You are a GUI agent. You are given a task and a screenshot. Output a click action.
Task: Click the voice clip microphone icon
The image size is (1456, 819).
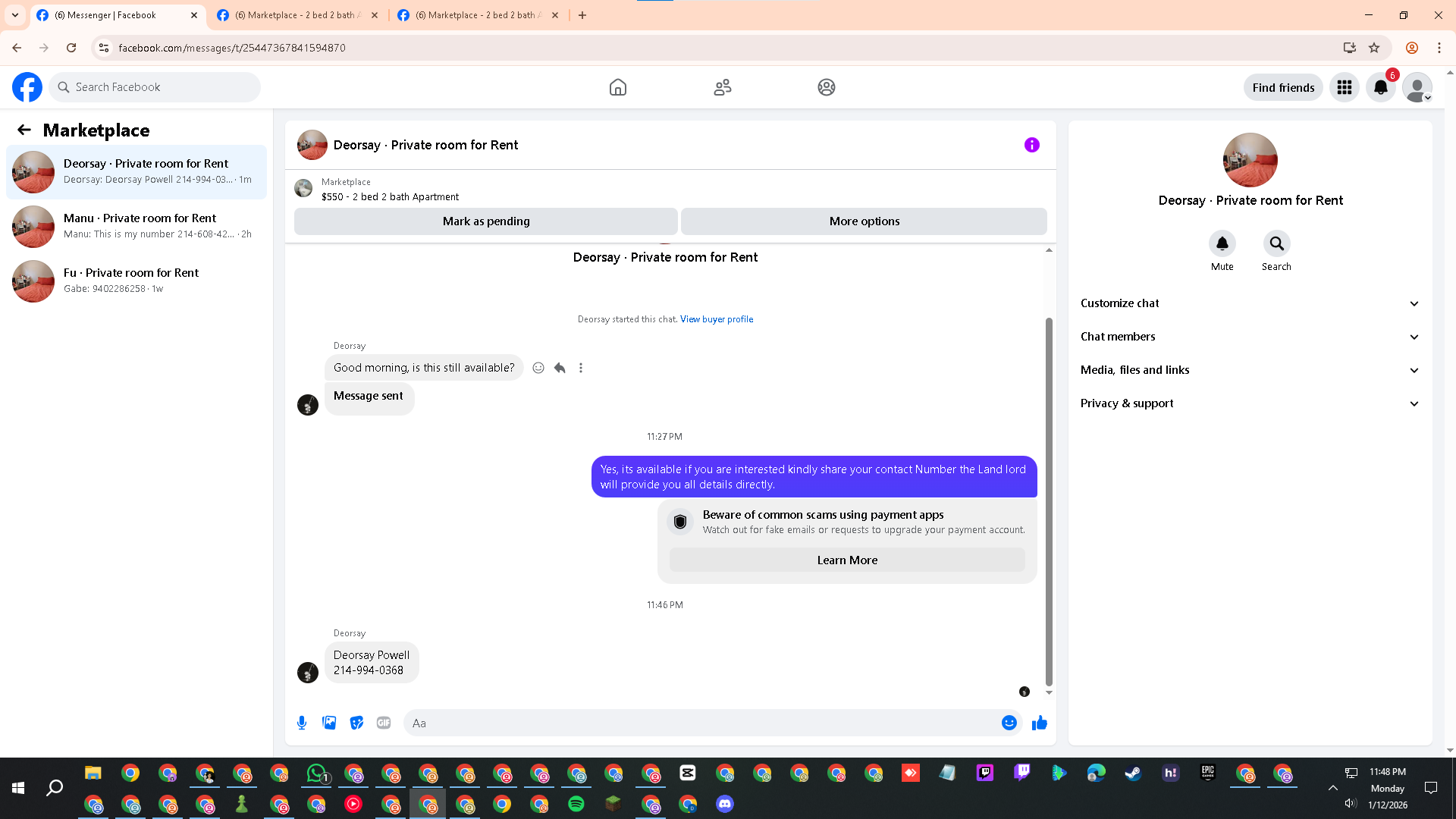click(x=302, y=723)
